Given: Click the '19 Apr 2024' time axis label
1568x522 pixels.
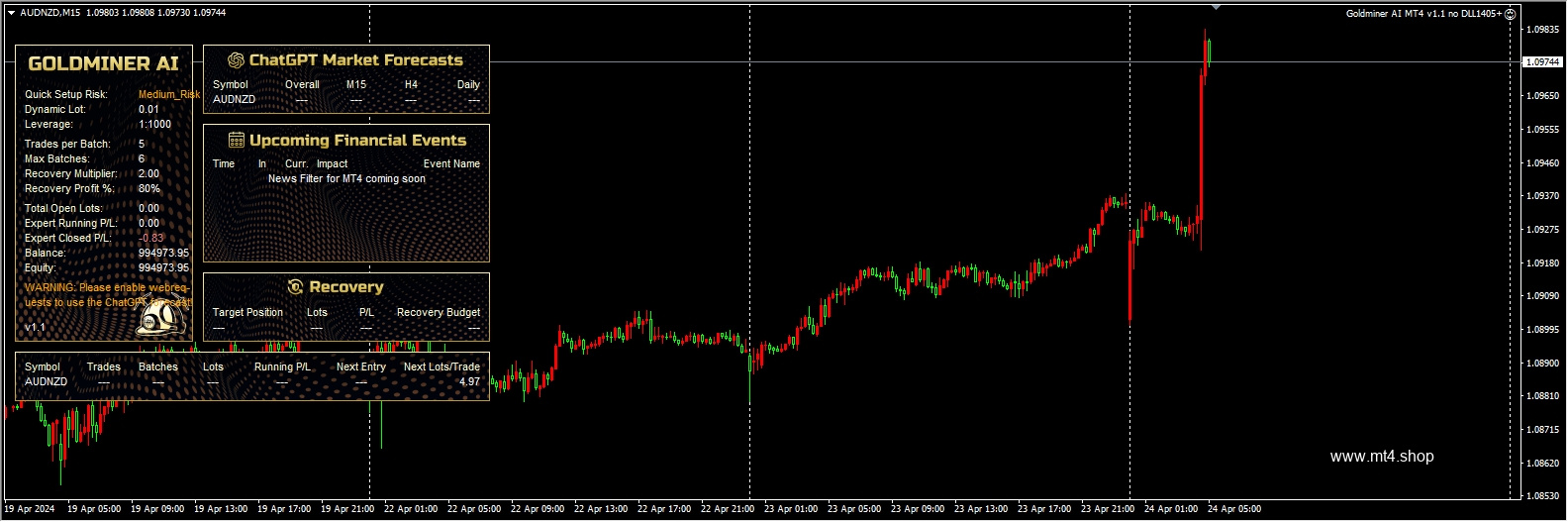Looking at the screenshot, I should (30, 509).
